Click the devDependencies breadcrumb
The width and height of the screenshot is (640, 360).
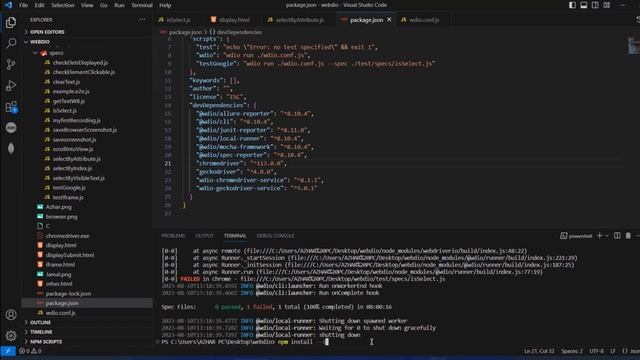(x=236, y=32)
